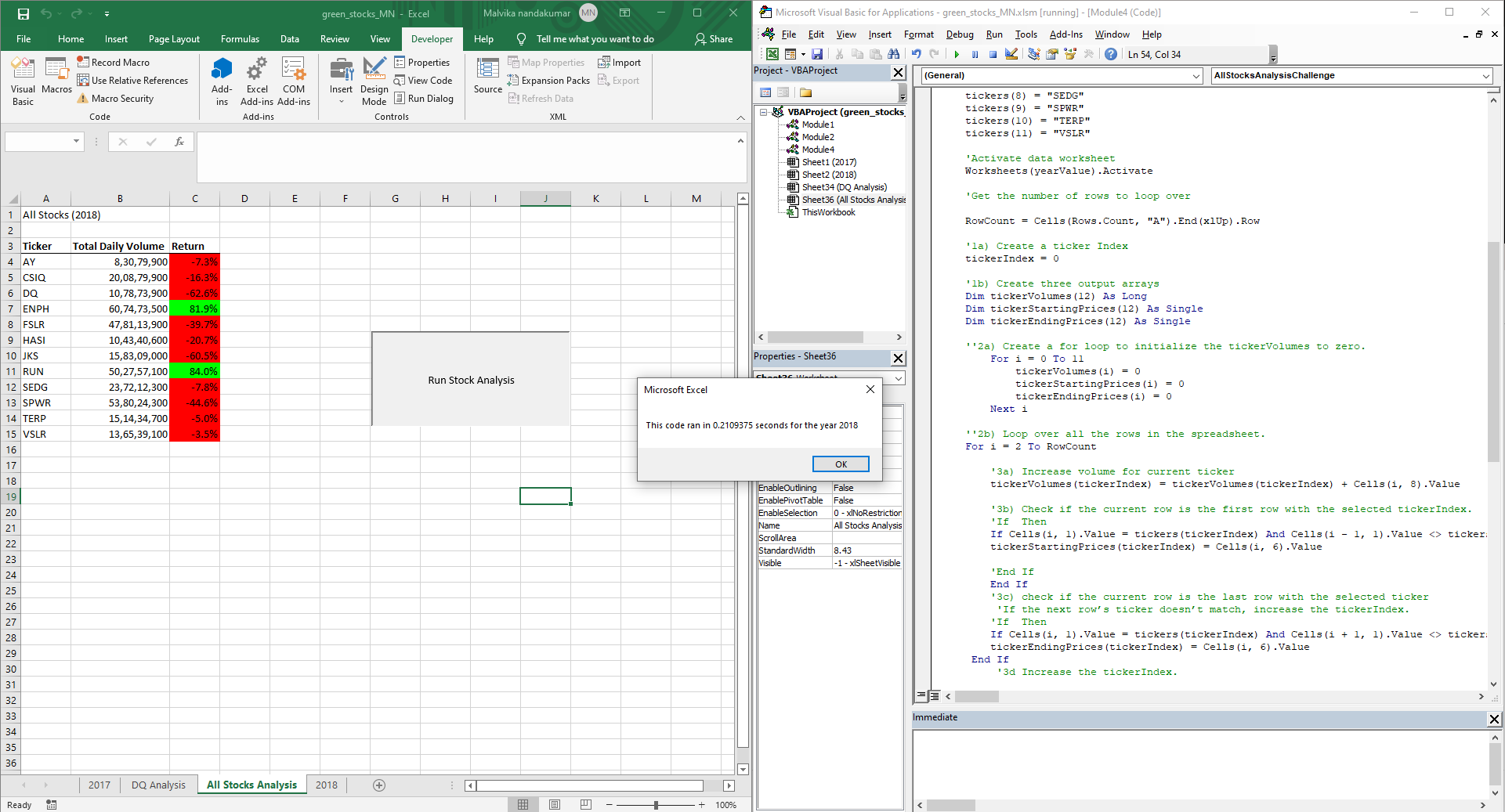Open the AllStocksAnalysisChallenge procedure dropdown

click(1485, 76)
